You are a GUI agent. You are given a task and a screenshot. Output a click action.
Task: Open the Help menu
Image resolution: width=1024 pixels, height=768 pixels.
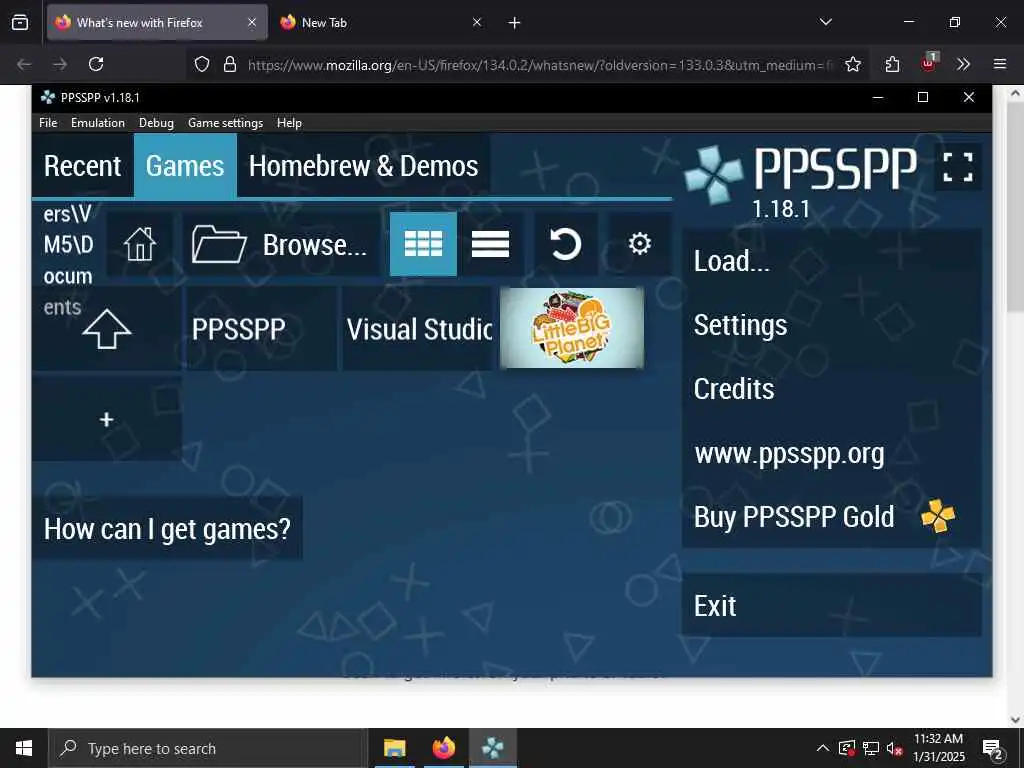point(289,123)
